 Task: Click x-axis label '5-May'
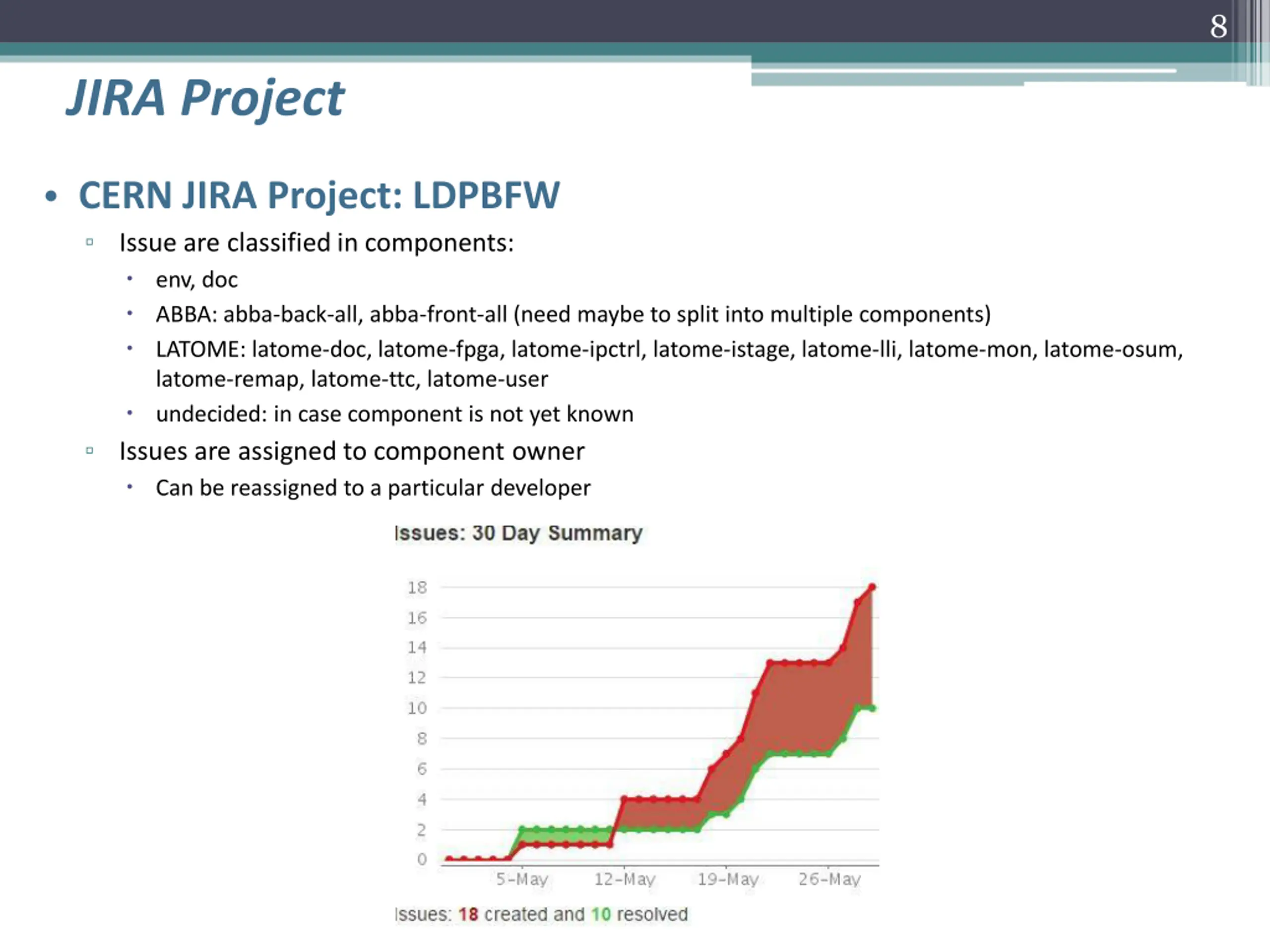pos(522,880)
